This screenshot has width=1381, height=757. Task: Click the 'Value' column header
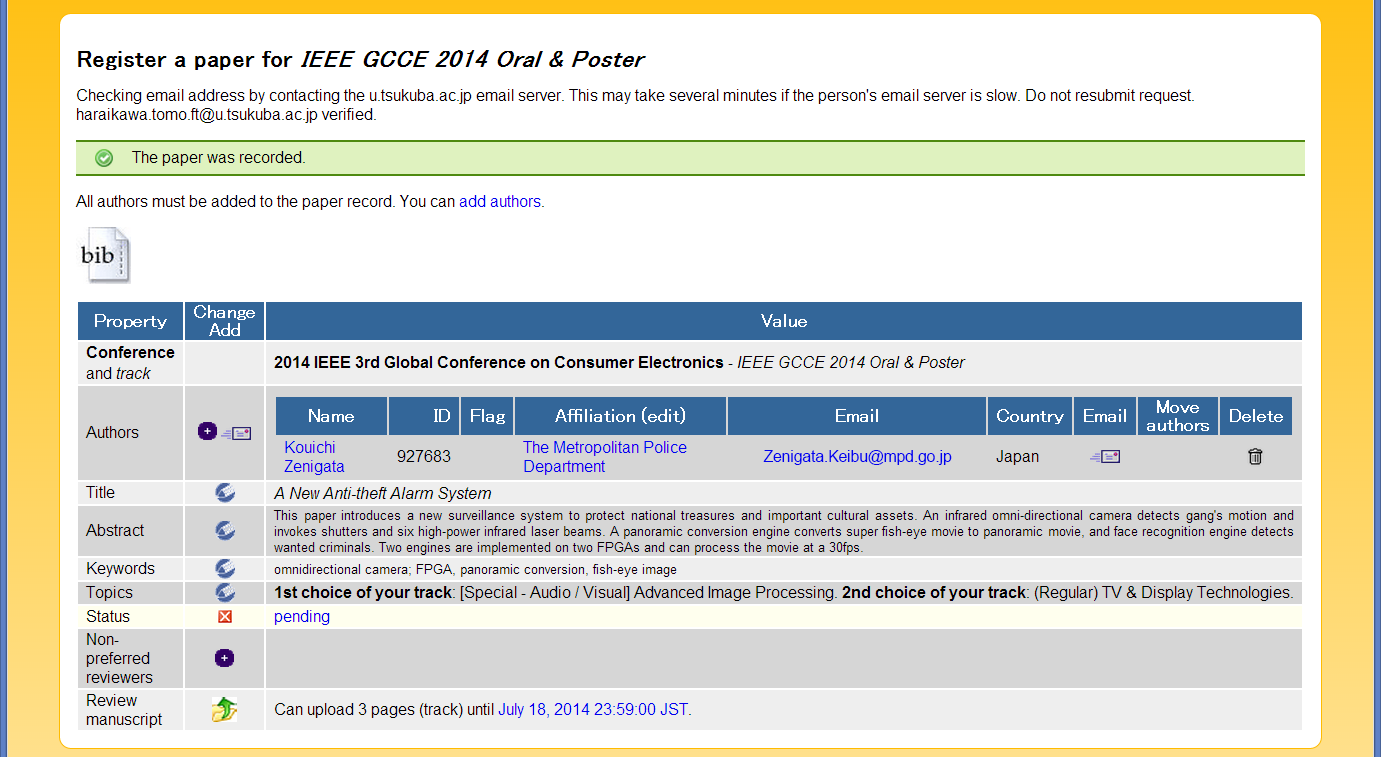[x=784, y=321]
